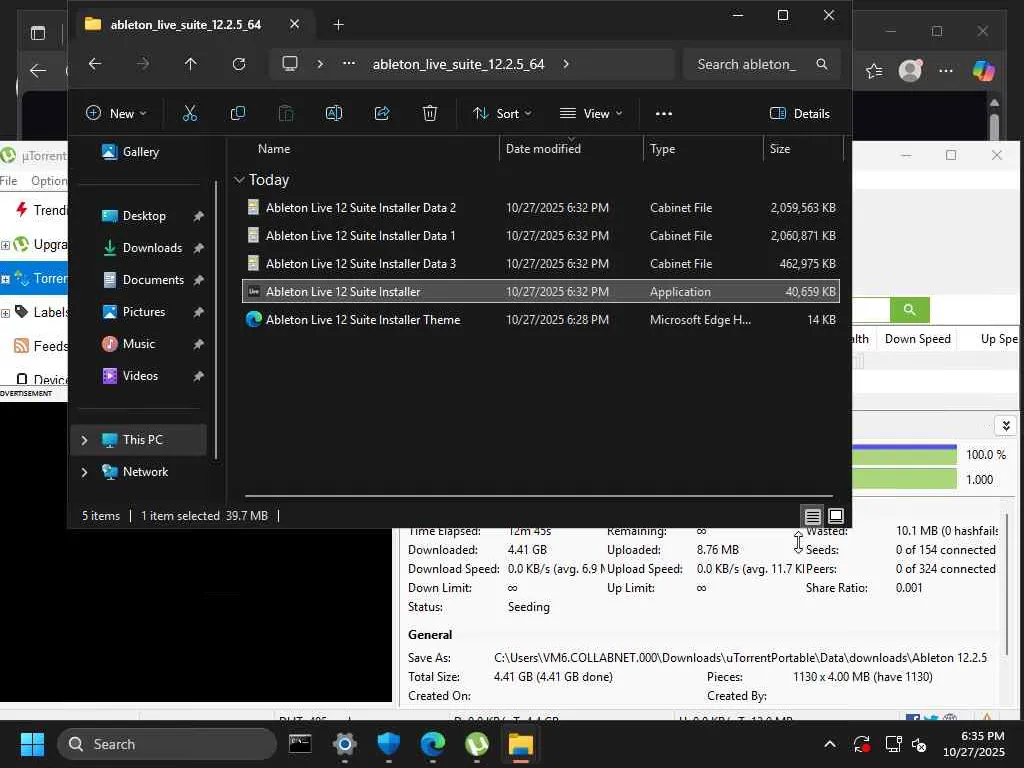Viewport: 1024px width, 768px height.
Task: Open the Sort dropdown menu
Action: click(x=502, y=114)
